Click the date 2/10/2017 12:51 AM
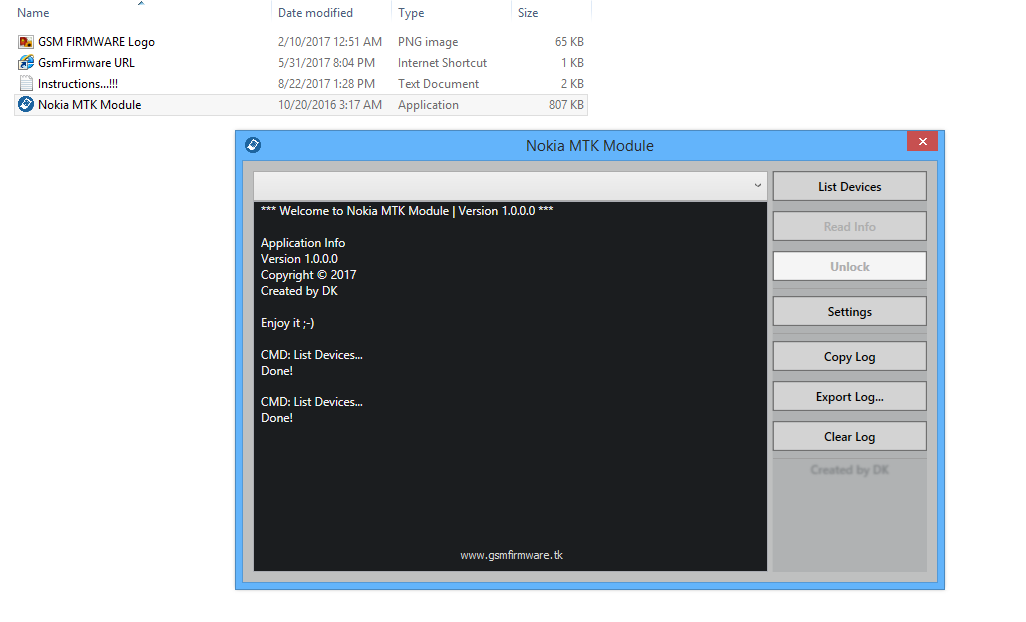Screen dimensions: 1026x622 click(x=330, y=42)
